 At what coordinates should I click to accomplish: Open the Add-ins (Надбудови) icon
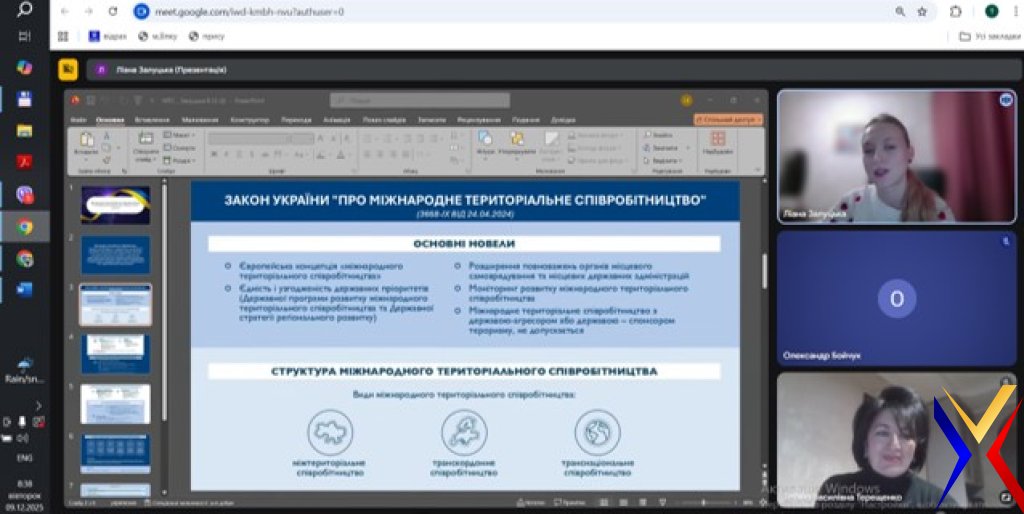[717, 143]
